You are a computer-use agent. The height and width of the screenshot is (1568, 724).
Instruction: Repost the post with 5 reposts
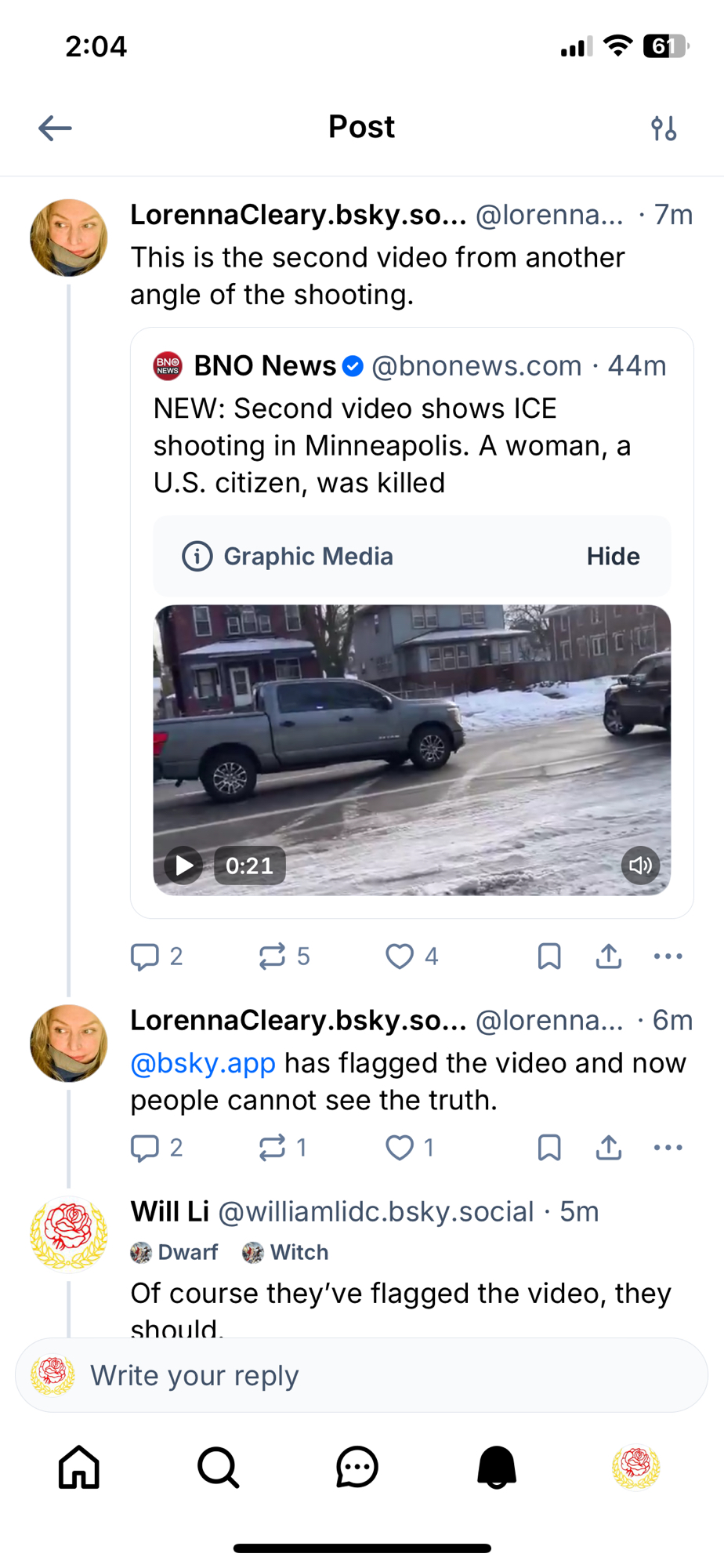[273, 956]
